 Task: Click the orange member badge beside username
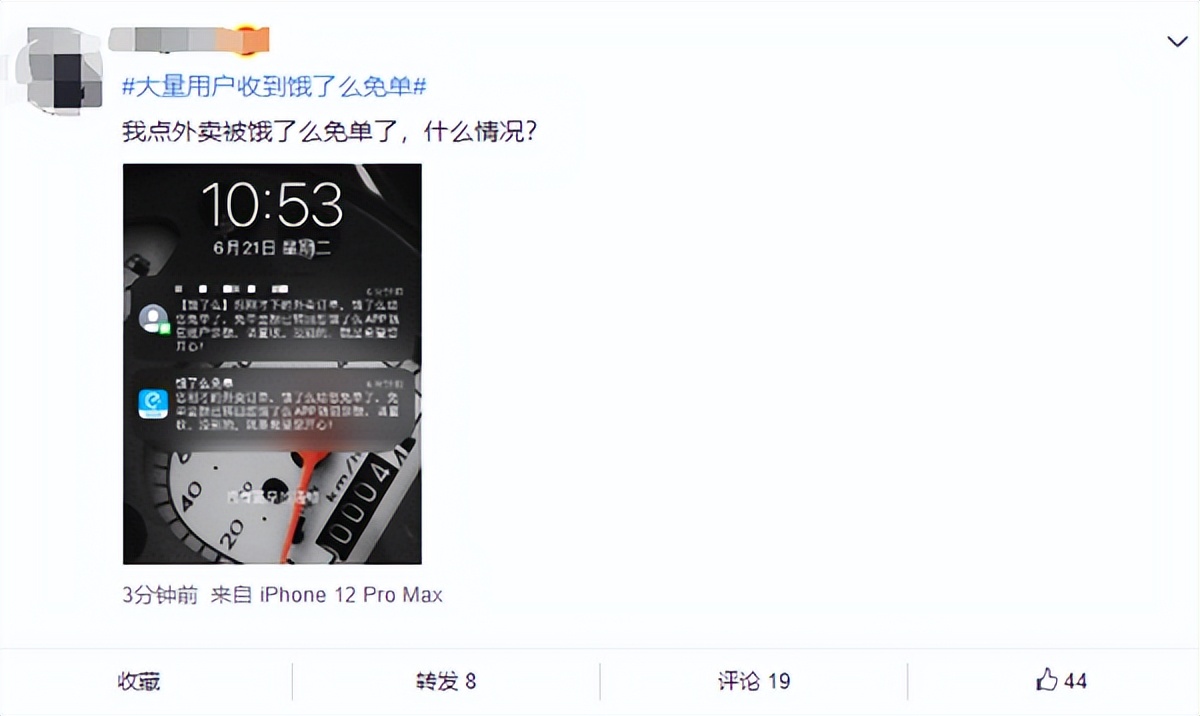[x=245, y=40]
